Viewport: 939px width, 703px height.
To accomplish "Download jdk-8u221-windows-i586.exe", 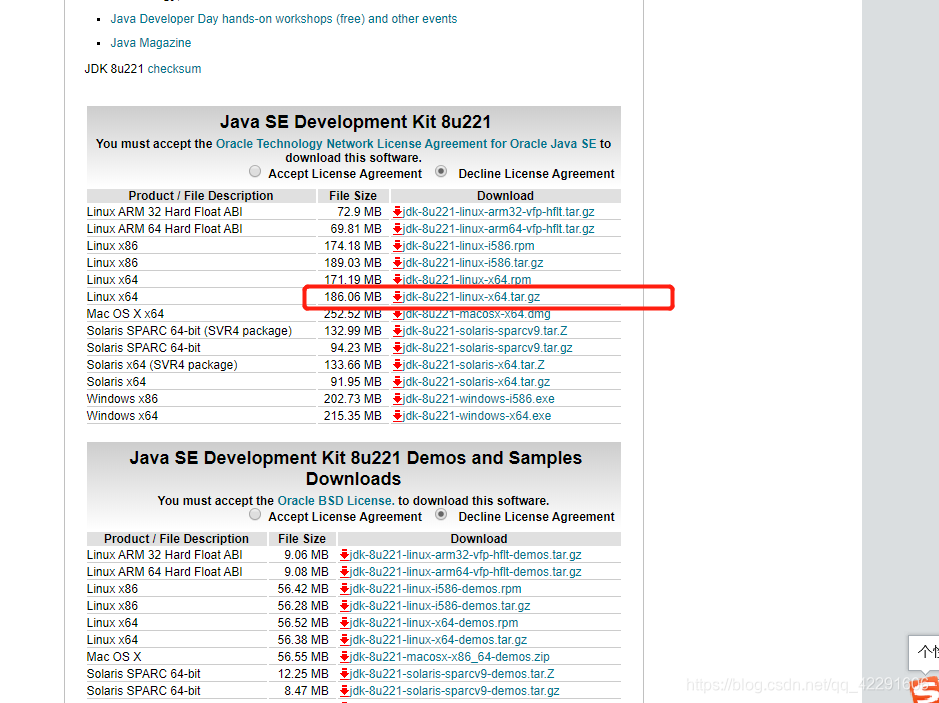I will 478,399.
